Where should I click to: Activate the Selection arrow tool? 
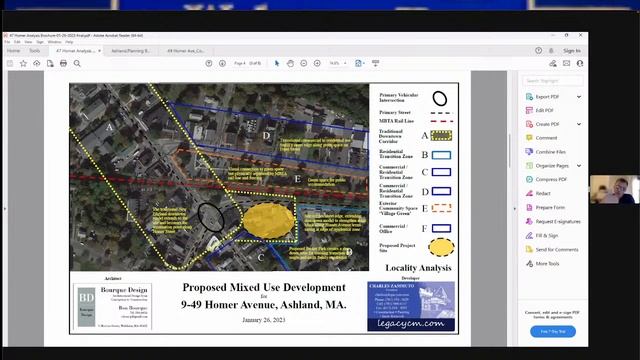[277, 63]
